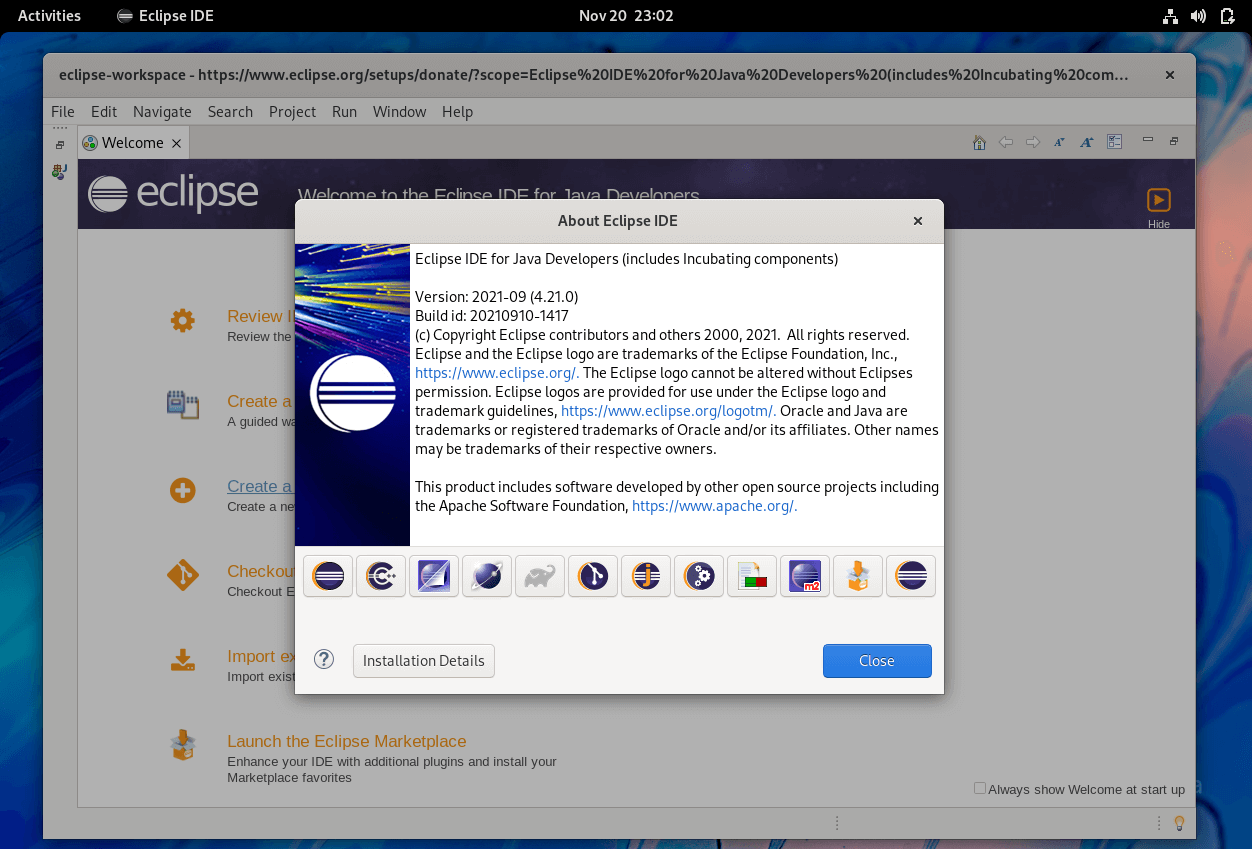Click the "Version: 2021-09 (4.21.0)" text
Viewport: 1252px width, 849px height.
point(497,297)
